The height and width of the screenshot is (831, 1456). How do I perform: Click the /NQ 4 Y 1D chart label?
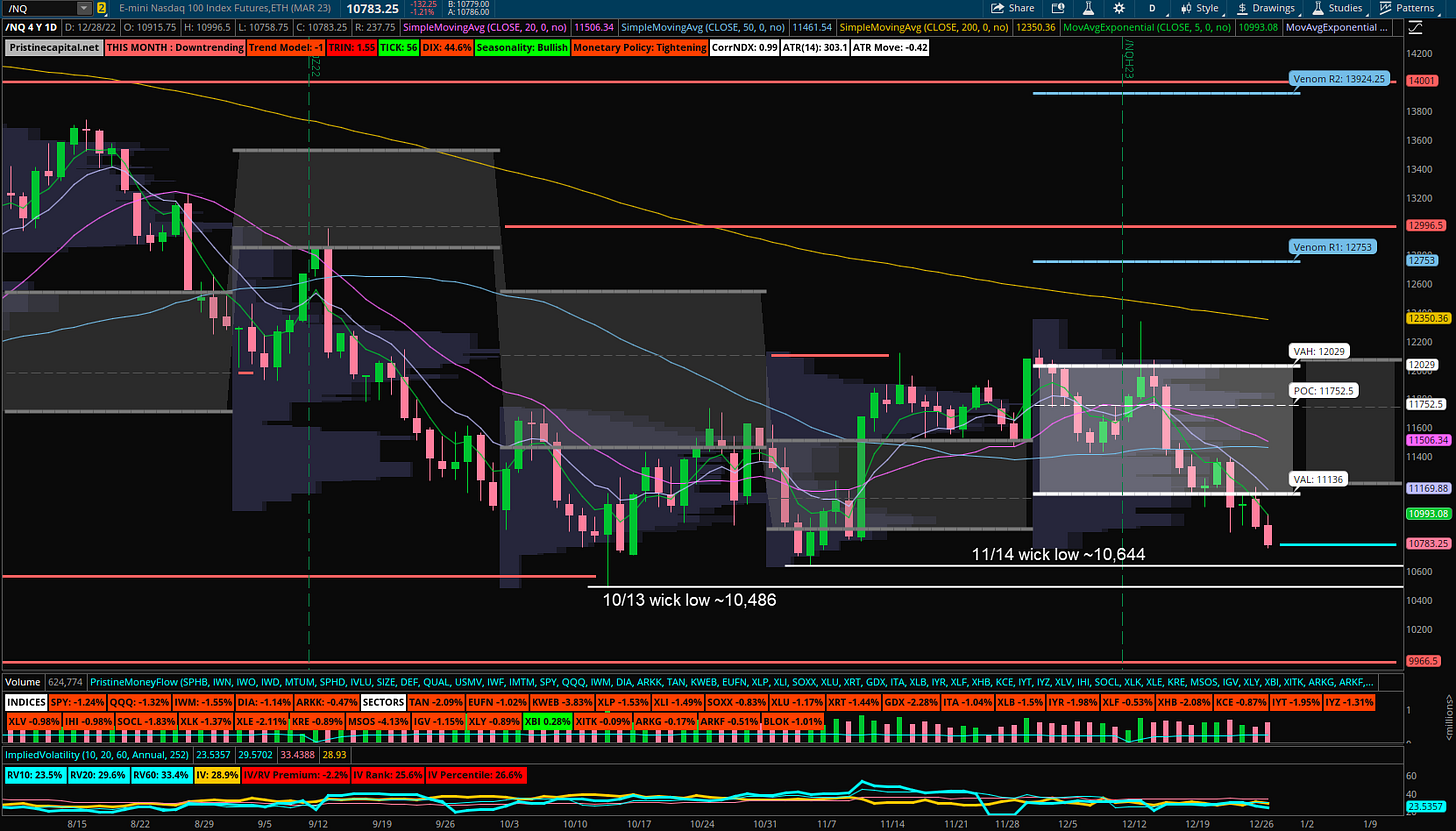coord(29,28)
